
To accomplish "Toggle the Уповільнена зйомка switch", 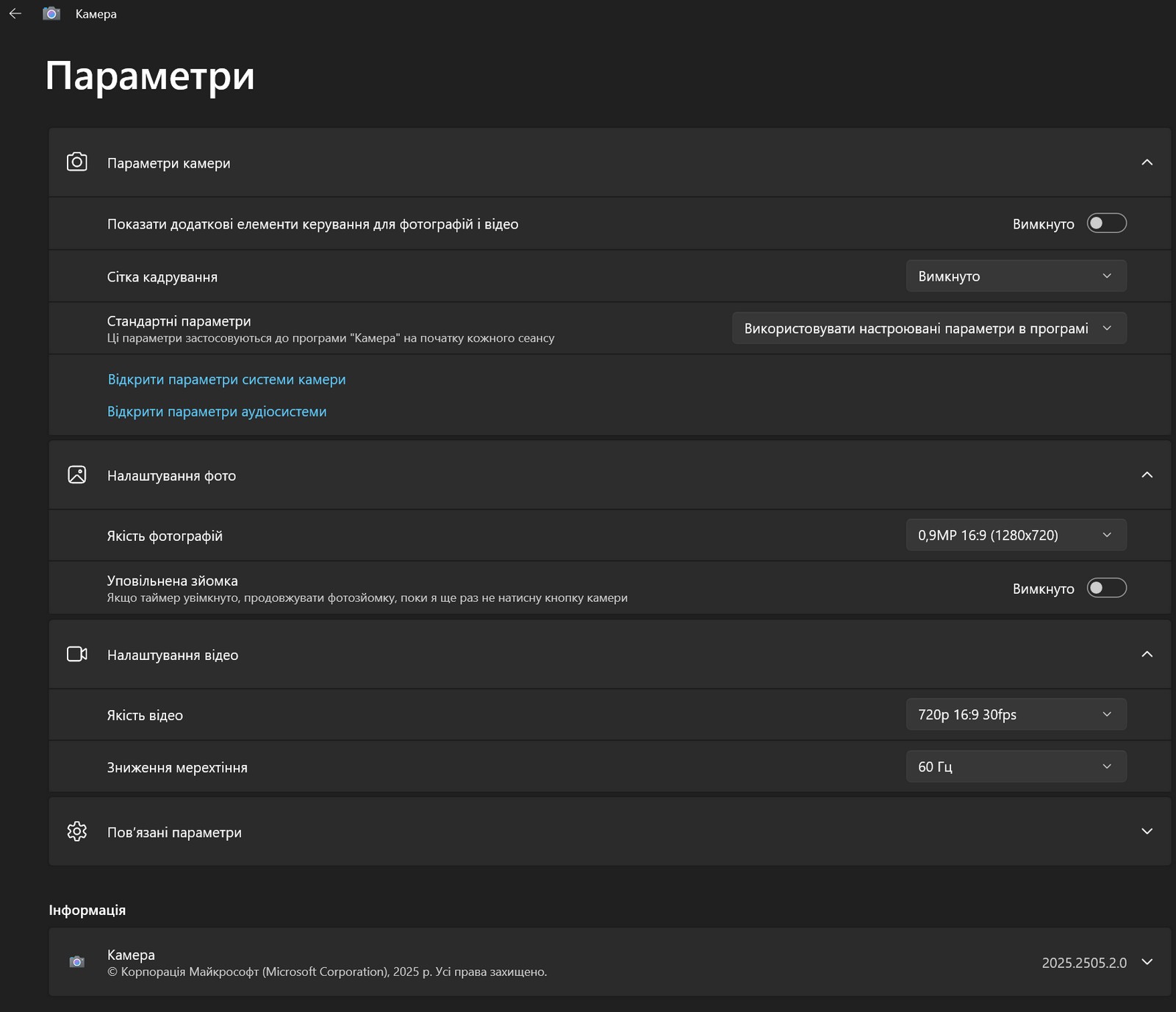I will (x=1106, y=588).
